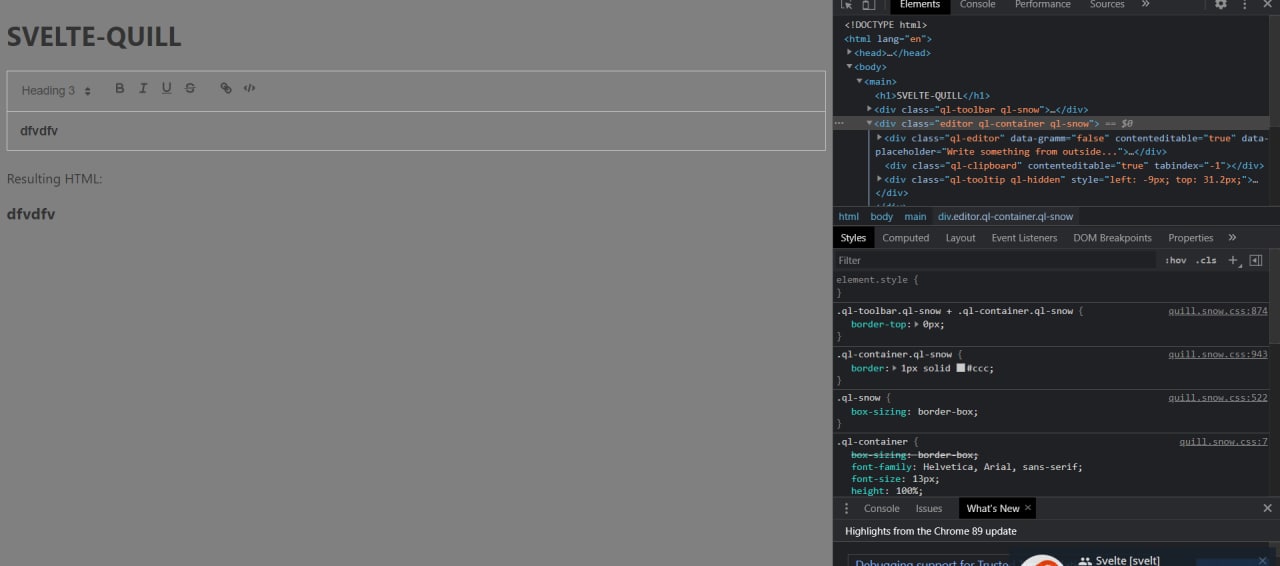Expand the ql-toolbar div node

tap(870, 109)
